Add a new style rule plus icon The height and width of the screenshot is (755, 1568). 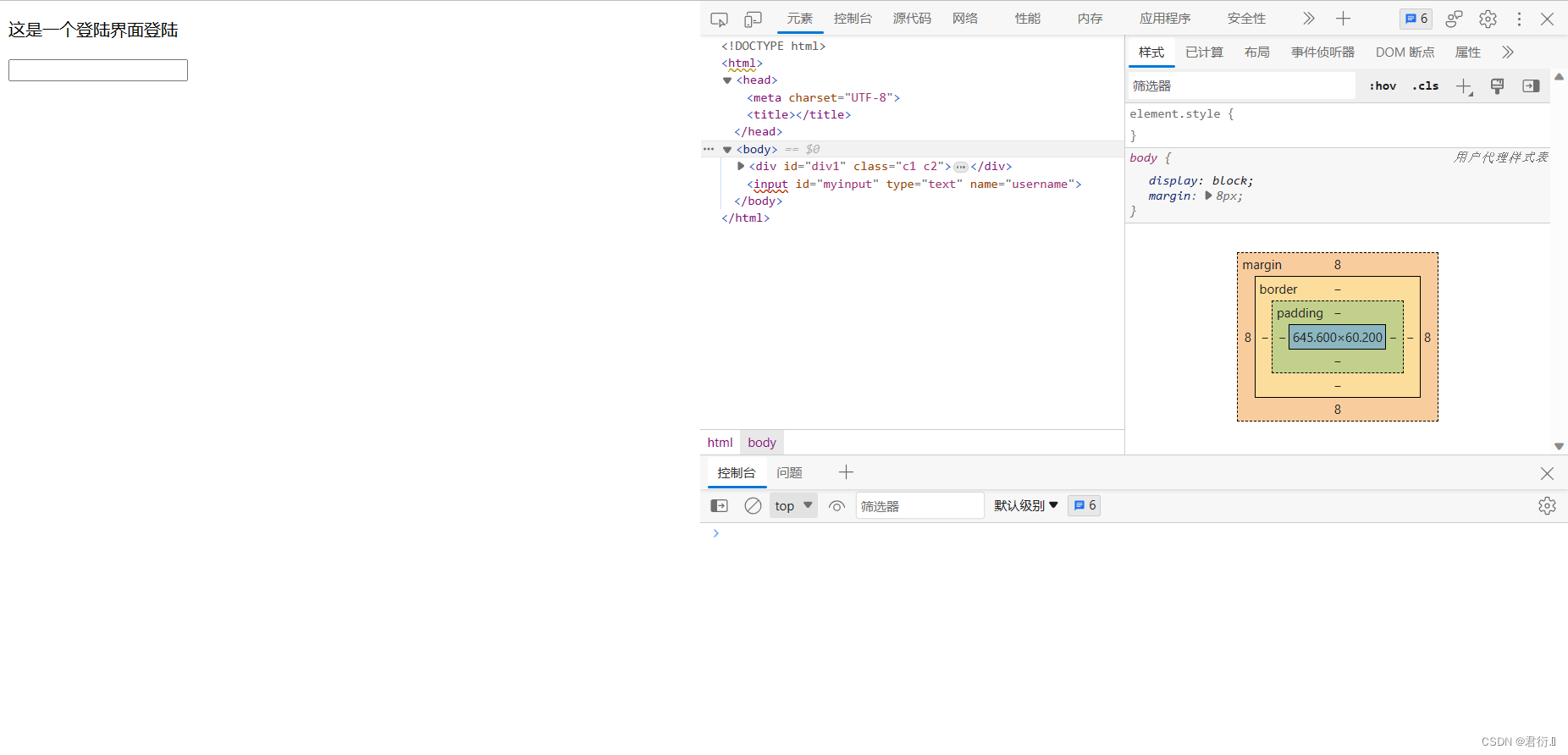coord(1464,86)
